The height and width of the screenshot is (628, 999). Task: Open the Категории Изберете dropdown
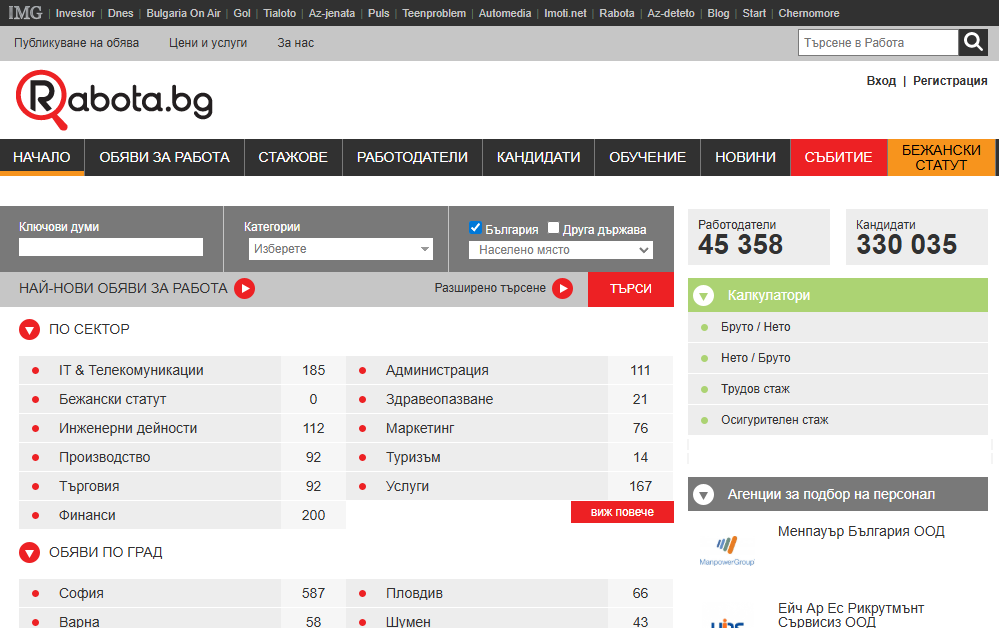click(341, 249)
